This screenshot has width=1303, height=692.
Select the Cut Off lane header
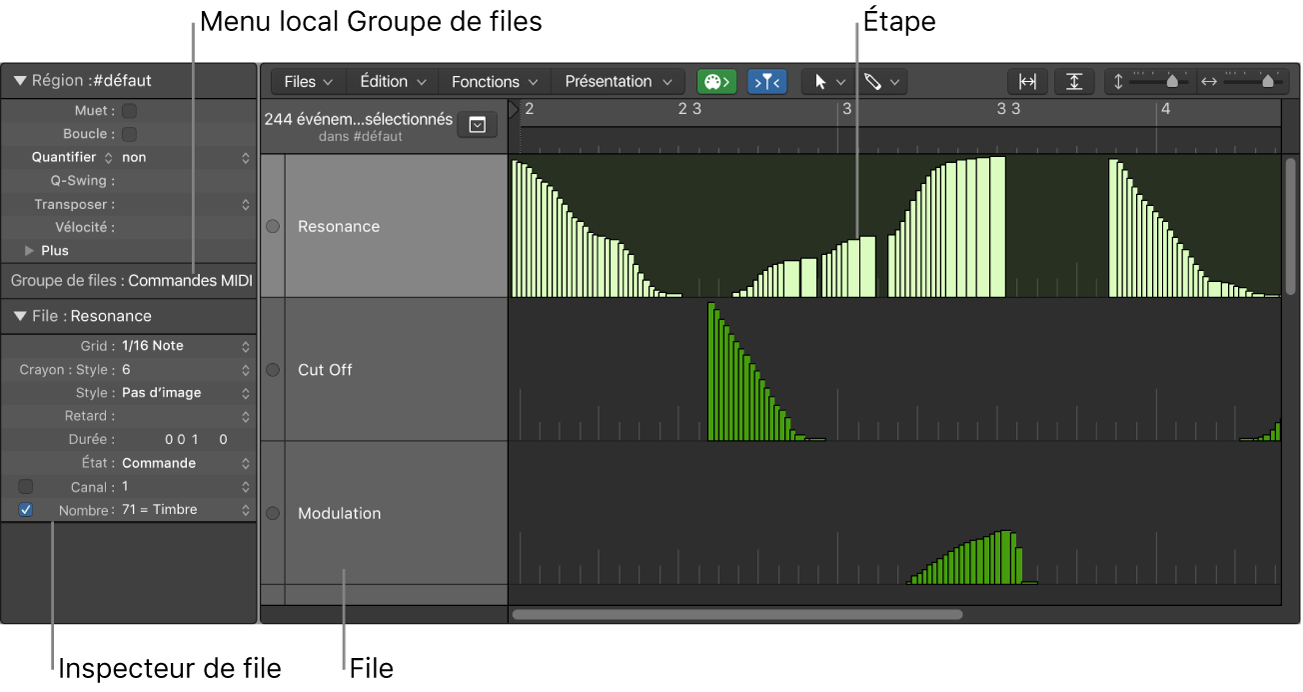coord(397,370)
